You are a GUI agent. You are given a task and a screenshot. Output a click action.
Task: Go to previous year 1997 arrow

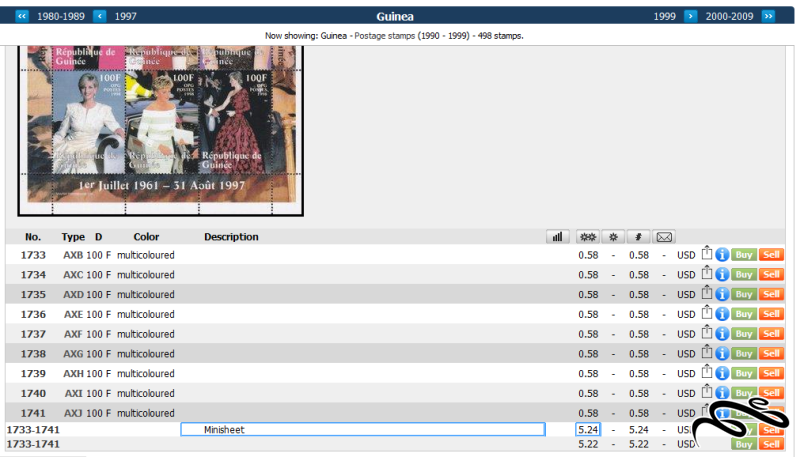[x=99, y=16]
